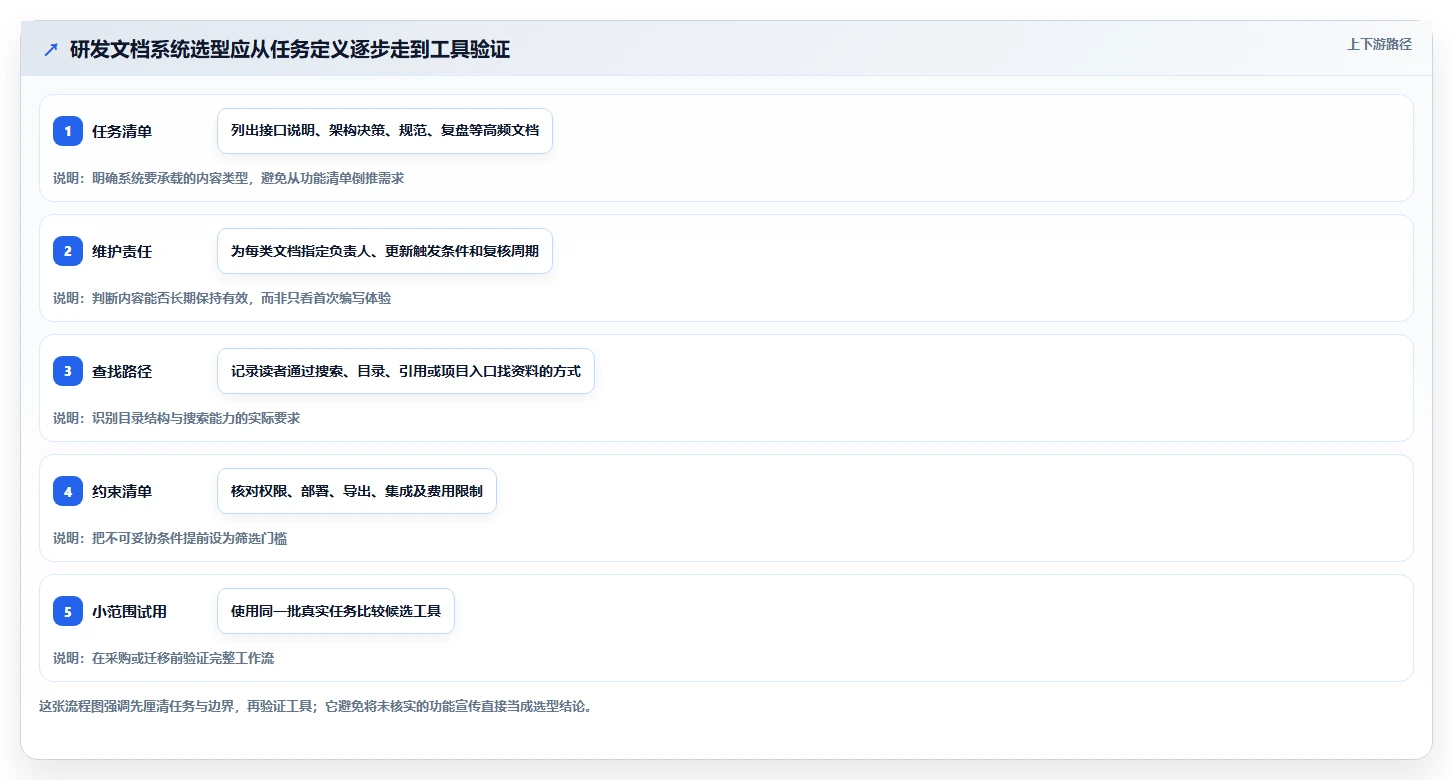Click the 使用同一批真实任务比较候选工具 box
Image resolution: width=1453 pixels, height=780 pixels.
[x=336, y=611]
